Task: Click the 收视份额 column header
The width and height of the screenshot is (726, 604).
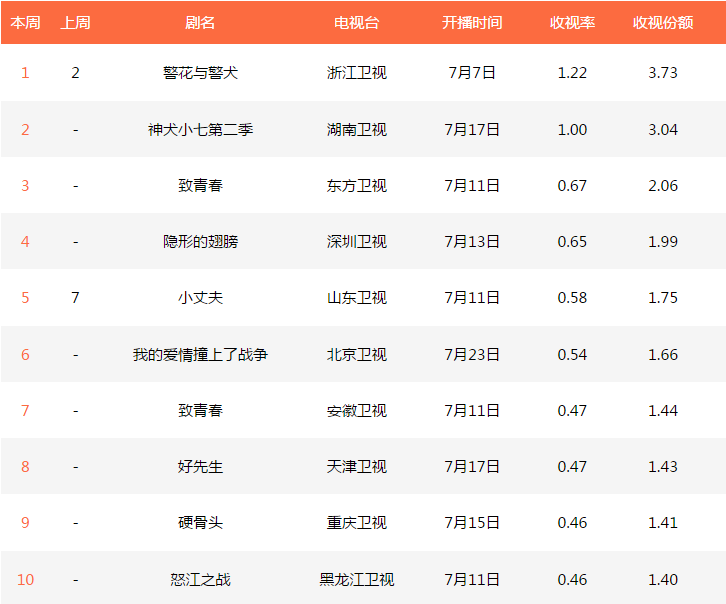Action: click(663, 22)
